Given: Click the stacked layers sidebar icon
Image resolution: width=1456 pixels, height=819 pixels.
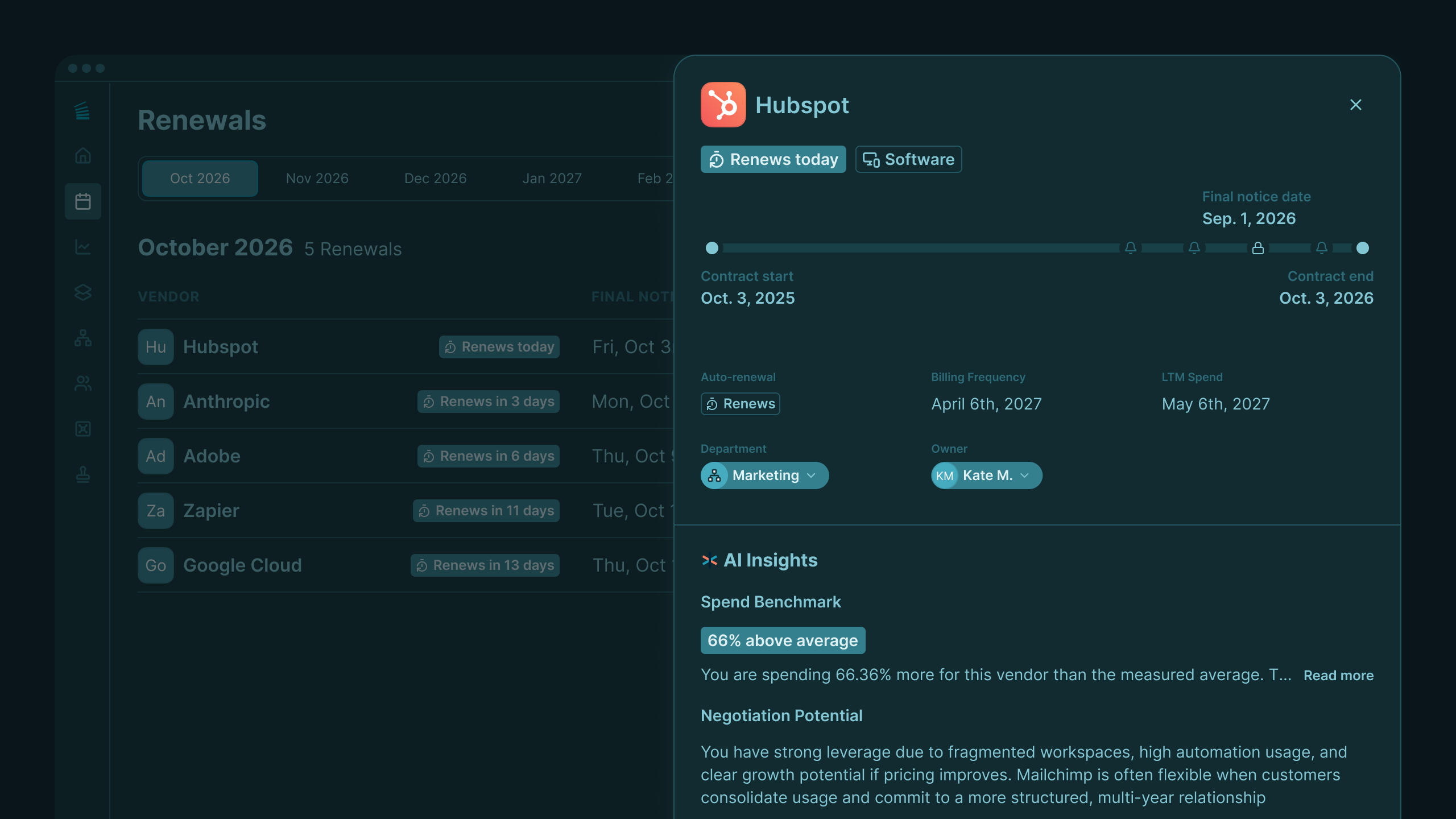Looking at the screenshot, I should pos(83,292).
